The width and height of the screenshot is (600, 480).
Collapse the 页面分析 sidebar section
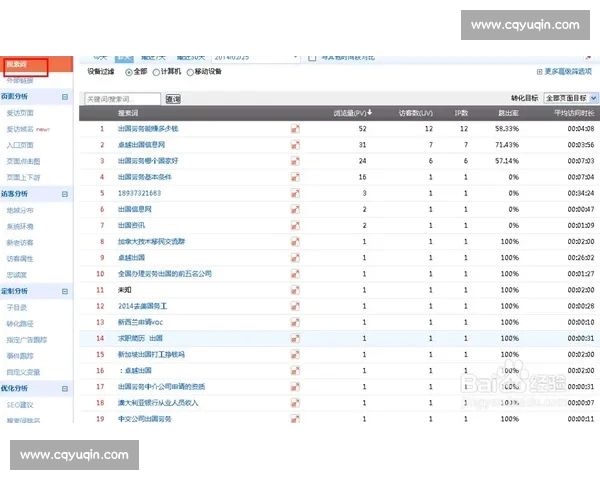coord(65,97)
